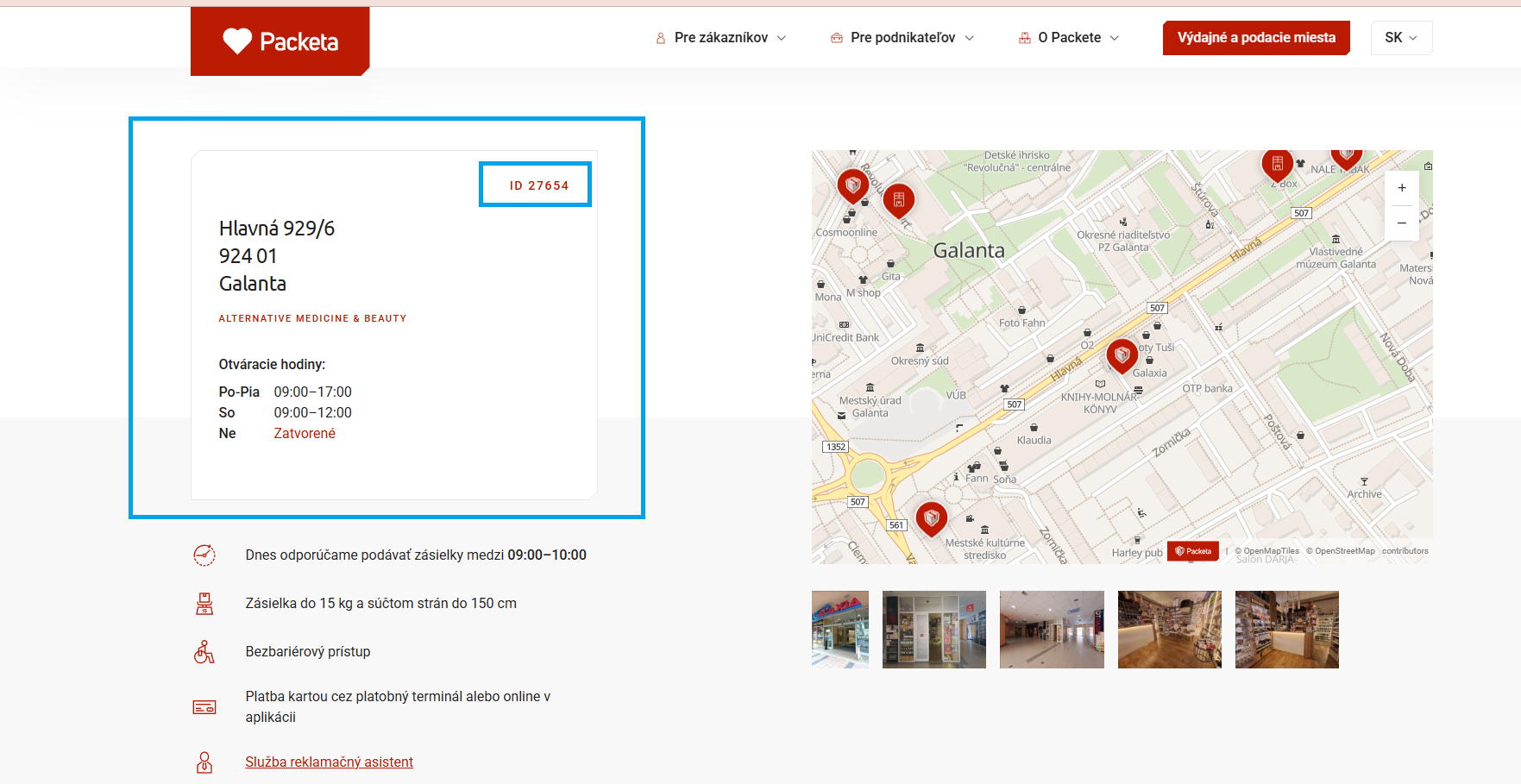
Task: Click the payment card icon beside Platba kartou
Action: point(204,707)
